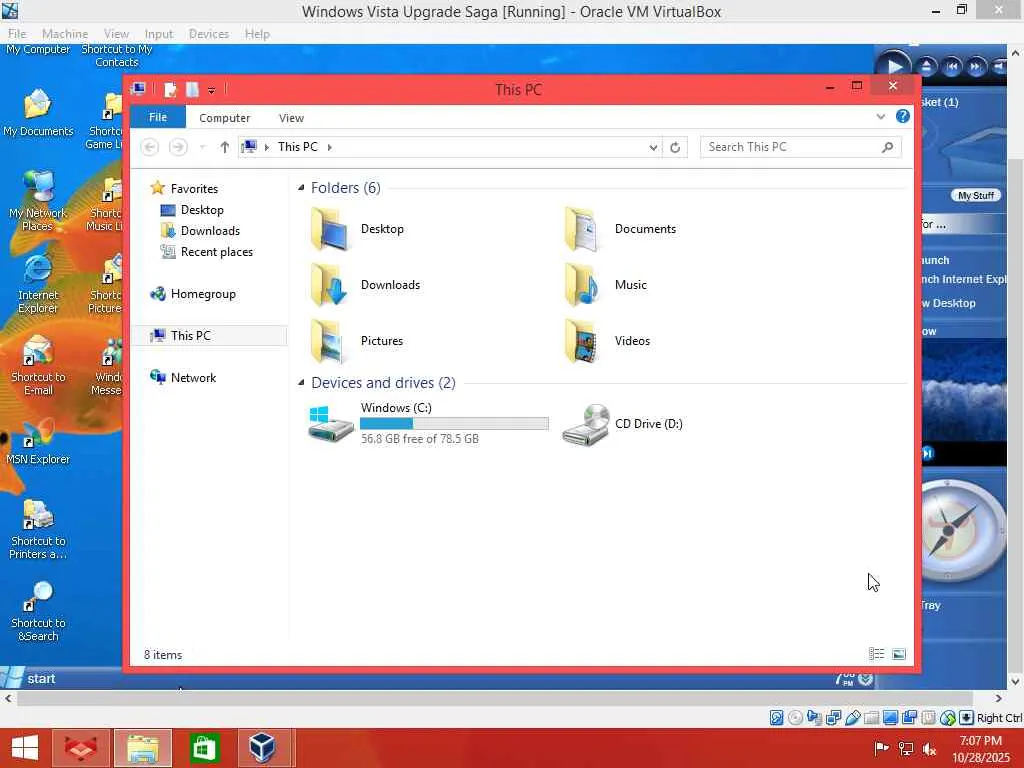This screenshot has height=768, width=1024.
Task: Open Customize Quick Access Toolbar dropdown
Action: tap(211, 90)
